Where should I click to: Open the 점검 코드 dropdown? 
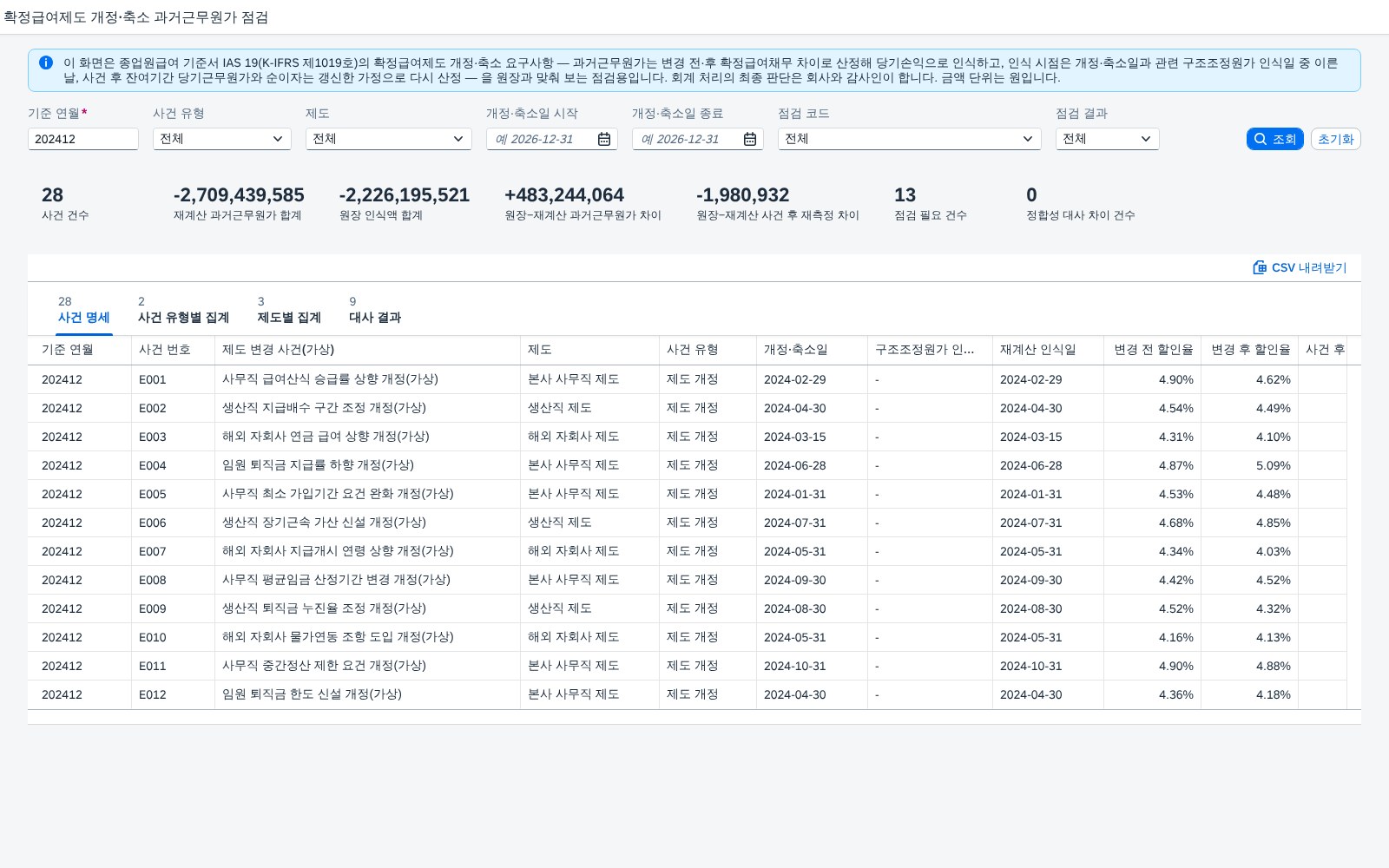[910, 139]
